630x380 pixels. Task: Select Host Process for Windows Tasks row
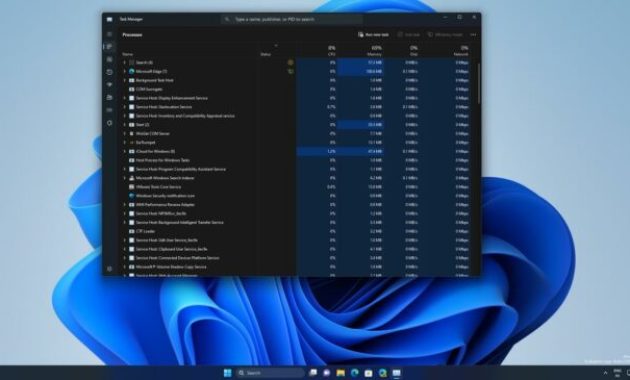click(x=297, y=160)
